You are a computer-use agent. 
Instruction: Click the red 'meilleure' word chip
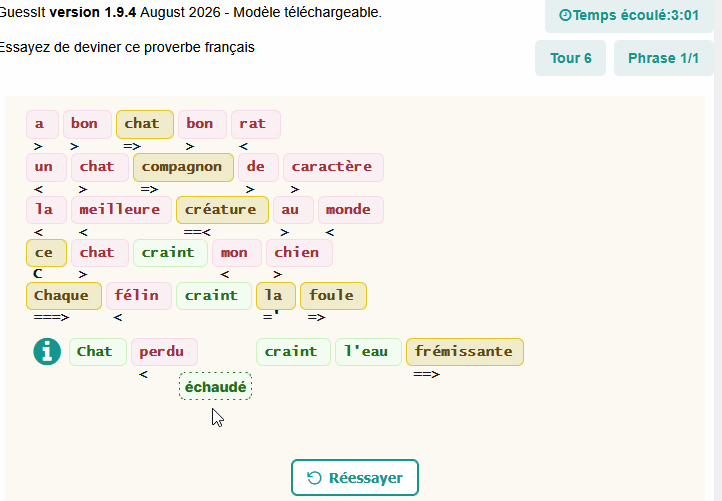coord(122,210)
